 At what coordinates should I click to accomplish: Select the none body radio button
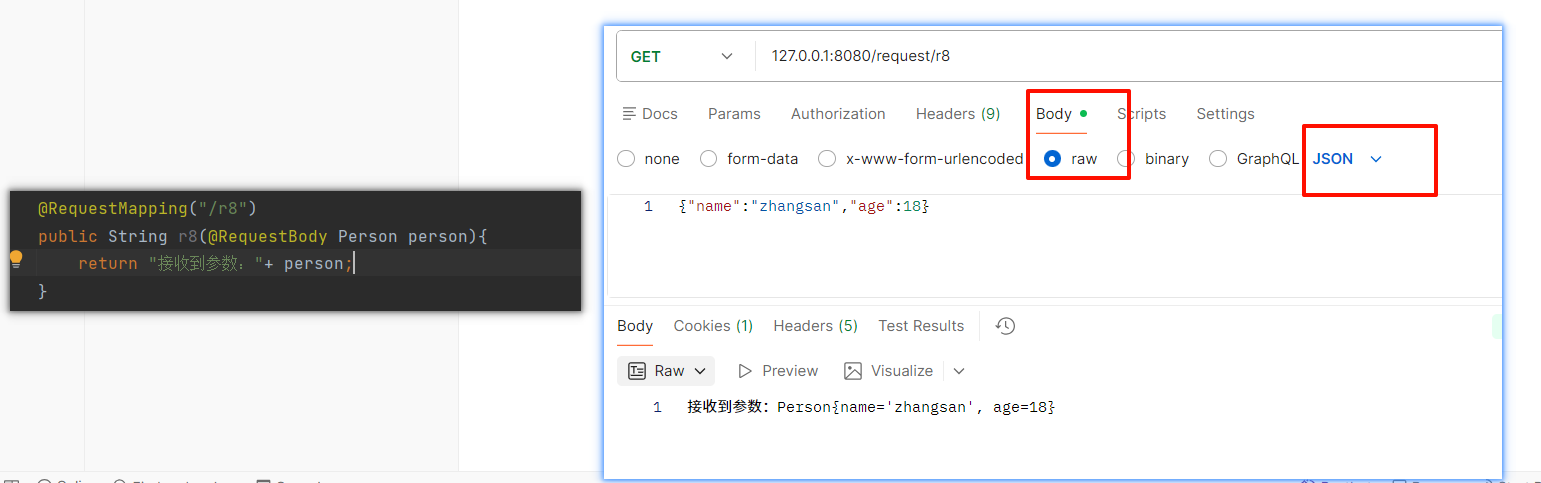pos(627,159)
